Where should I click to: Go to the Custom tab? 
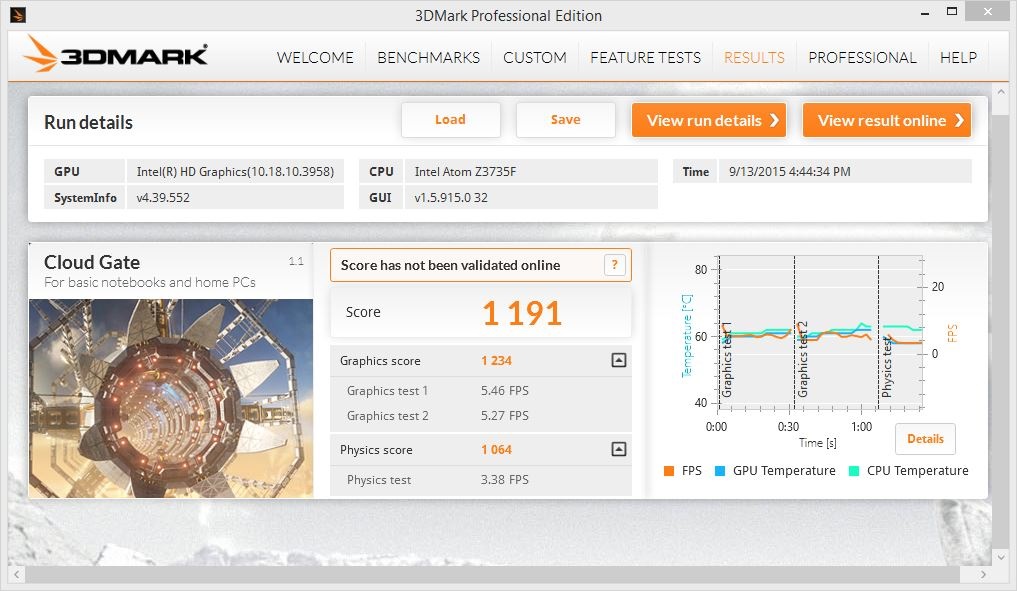[x=534, y=58]
